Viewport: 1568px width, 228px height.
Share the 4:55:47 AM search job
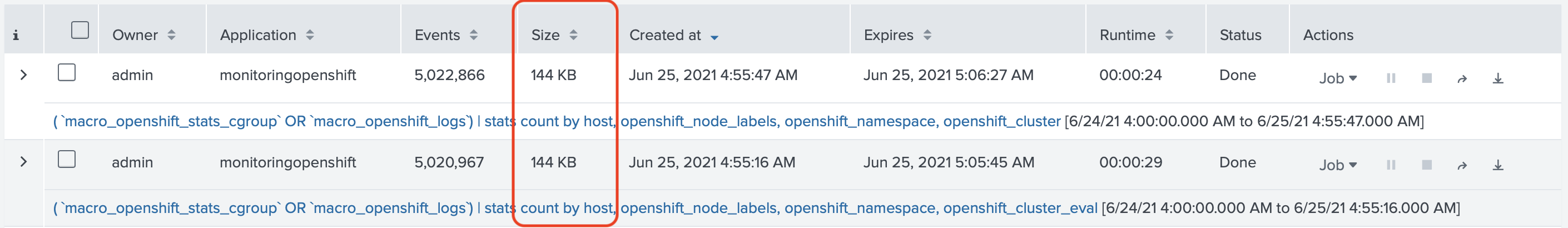[1462, 79]
